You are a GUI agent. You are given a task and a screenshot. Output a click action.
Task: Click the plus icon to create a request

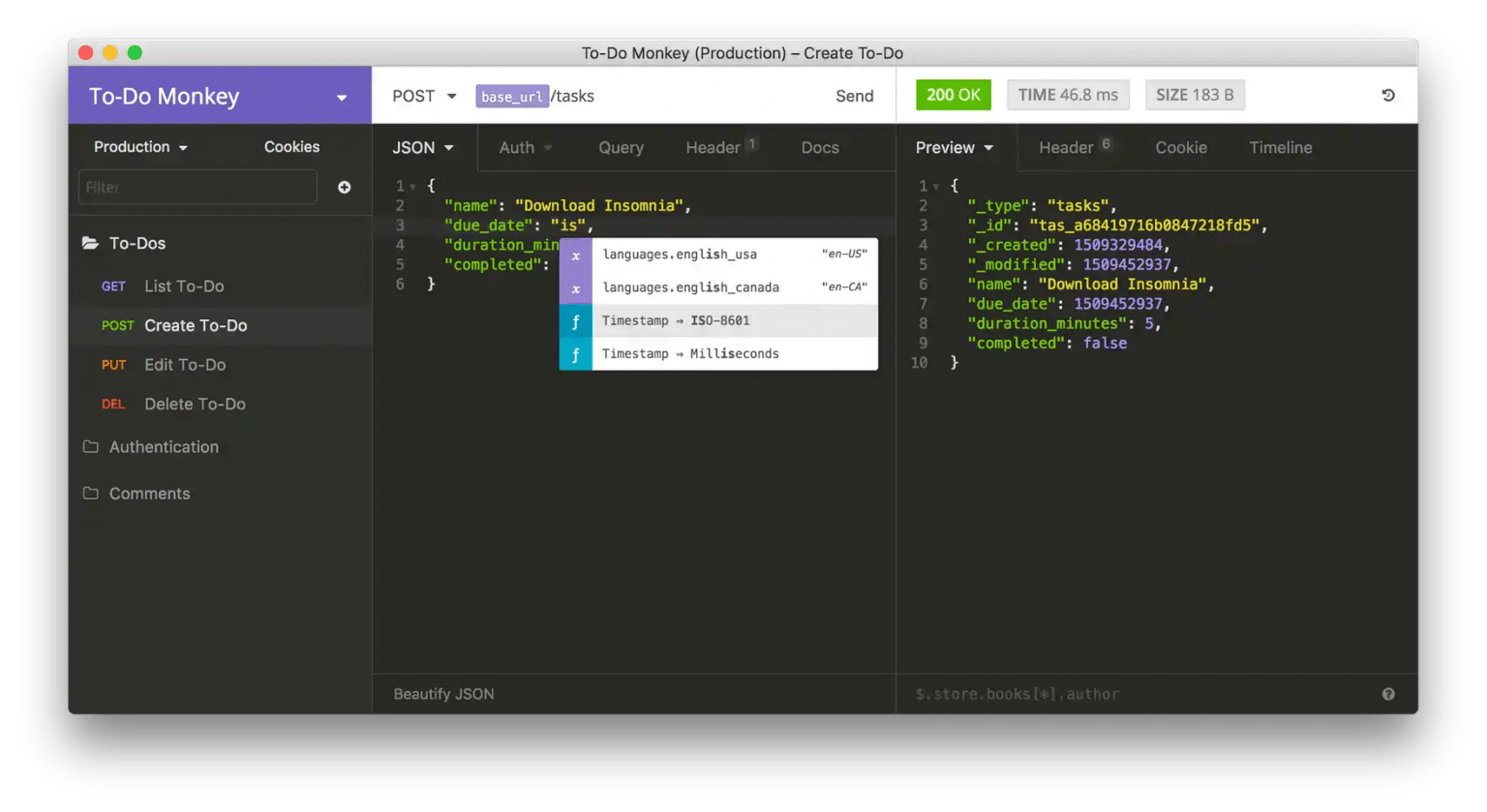(x=344, y=187)
